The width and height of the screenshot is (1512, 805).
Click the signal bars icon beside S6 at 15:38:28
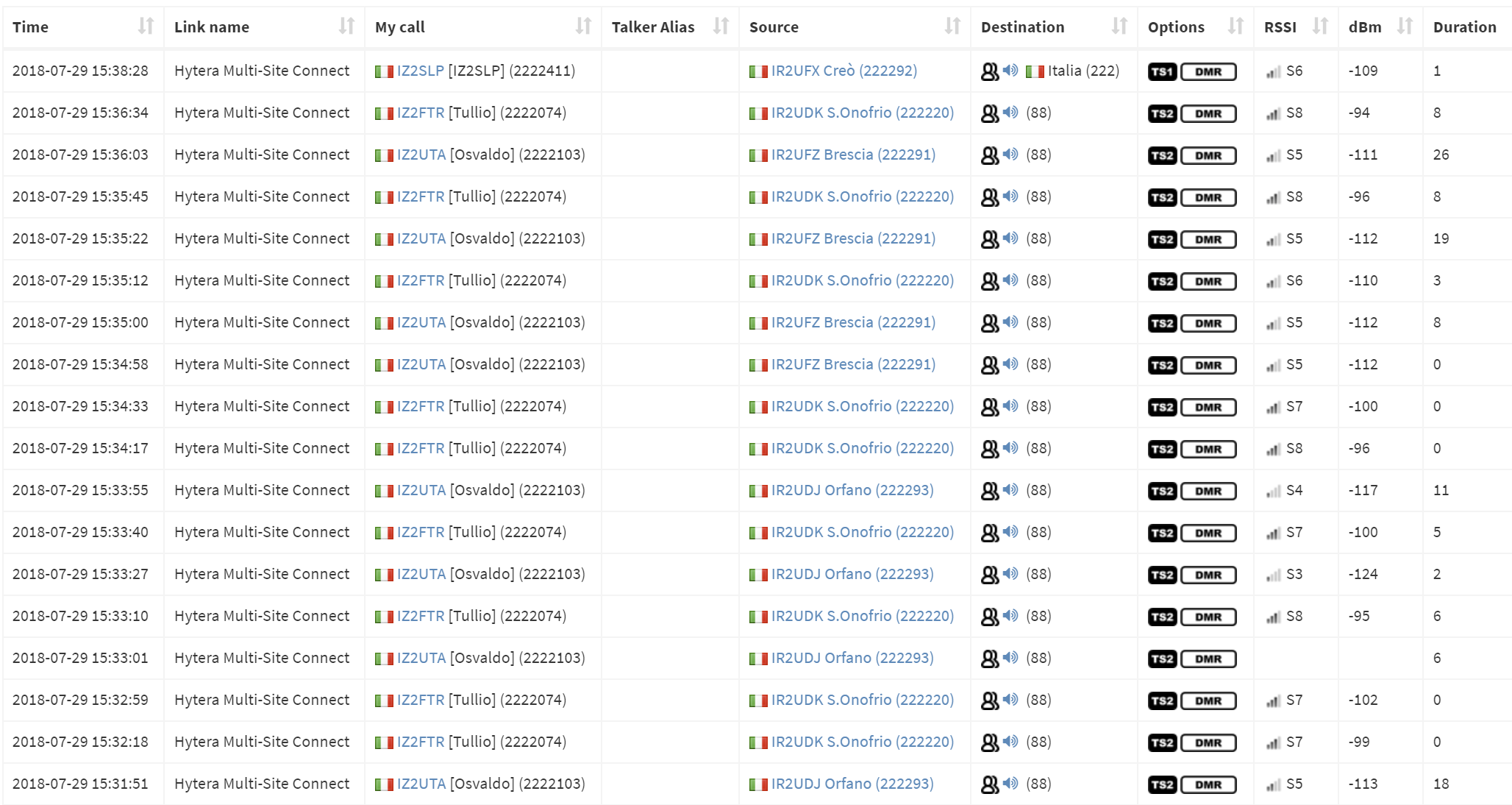coord(1274,72)
